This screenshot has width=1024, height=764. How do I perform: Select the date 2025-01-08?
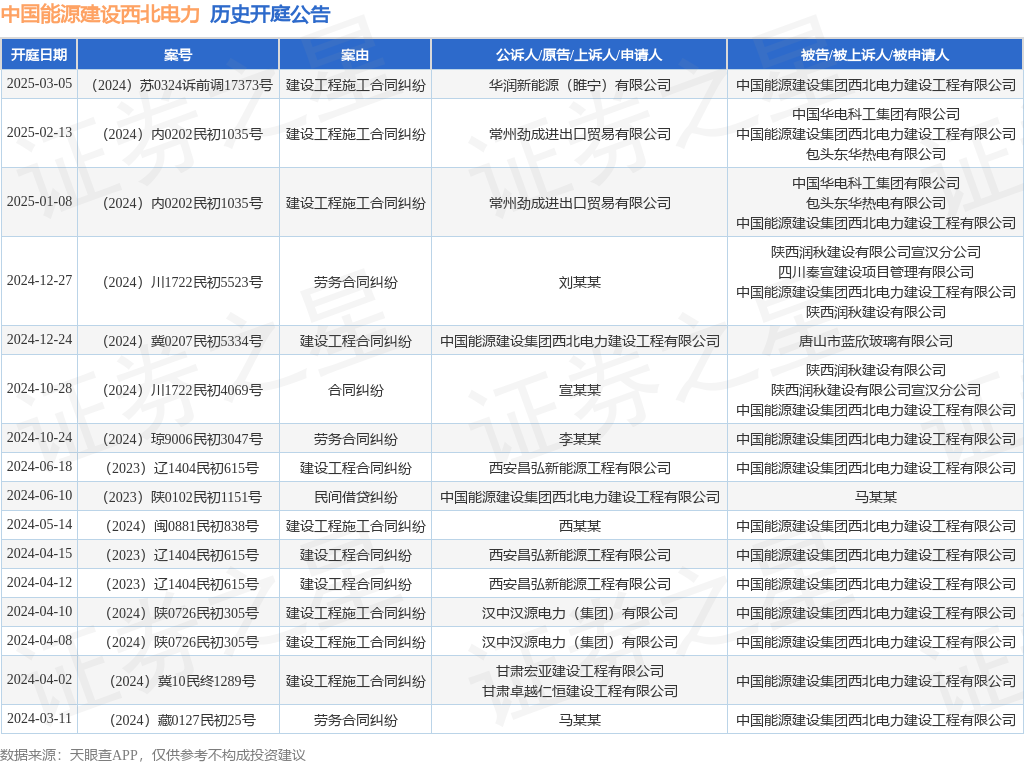(39, 202)
